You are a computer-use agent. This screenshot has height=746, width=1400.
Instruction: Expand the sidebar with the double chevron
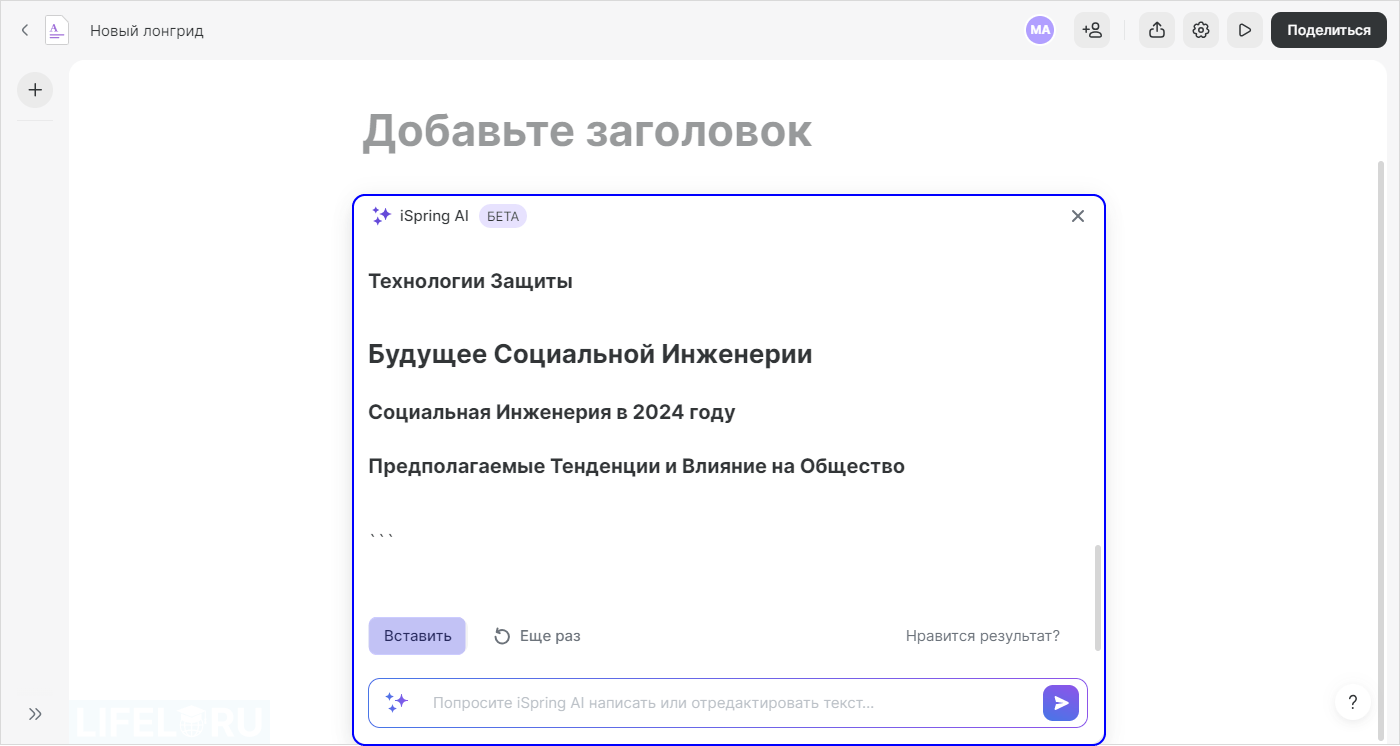coord(34,714)
